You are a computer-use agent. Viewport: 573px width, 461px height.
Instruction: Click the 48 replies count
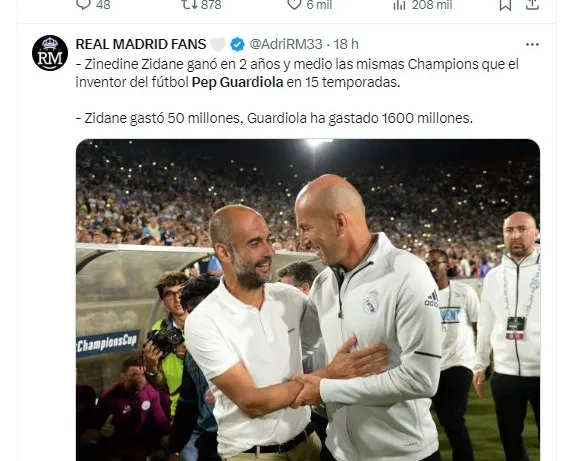pos(103,4)
